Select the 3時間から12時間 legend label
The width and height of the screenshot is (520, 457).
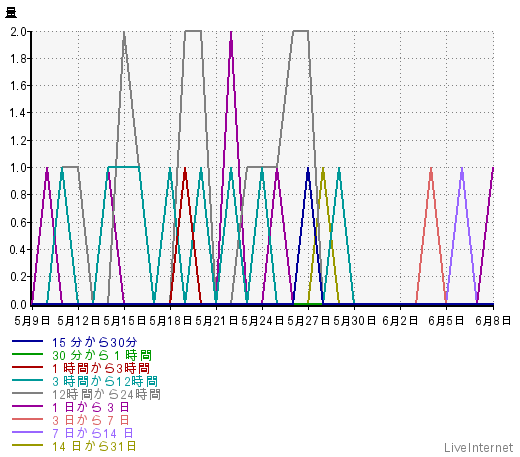click(x=105, y=381)
